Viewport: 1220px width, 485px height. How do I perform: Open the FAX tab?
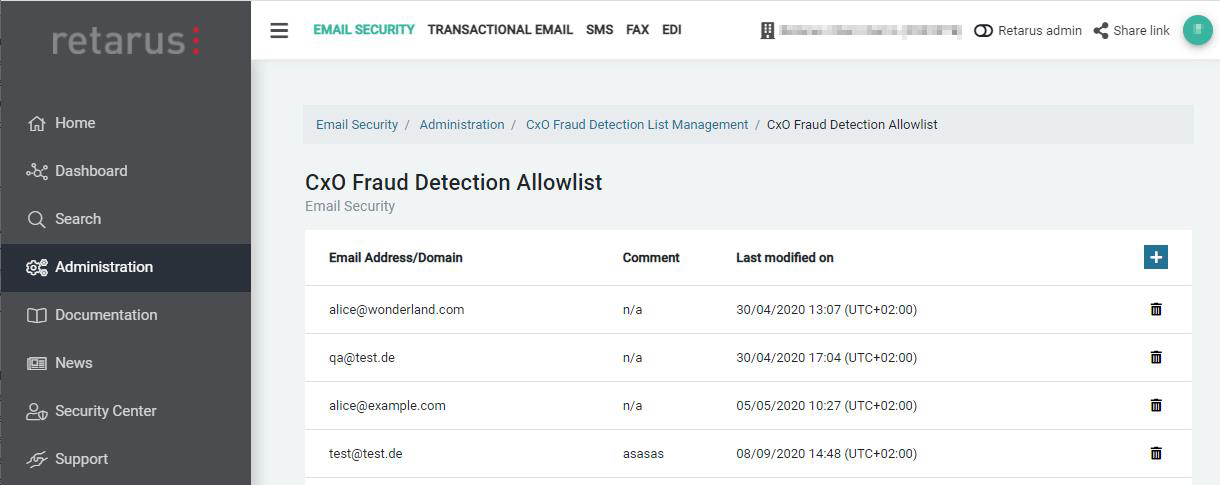tap(637, 30)
